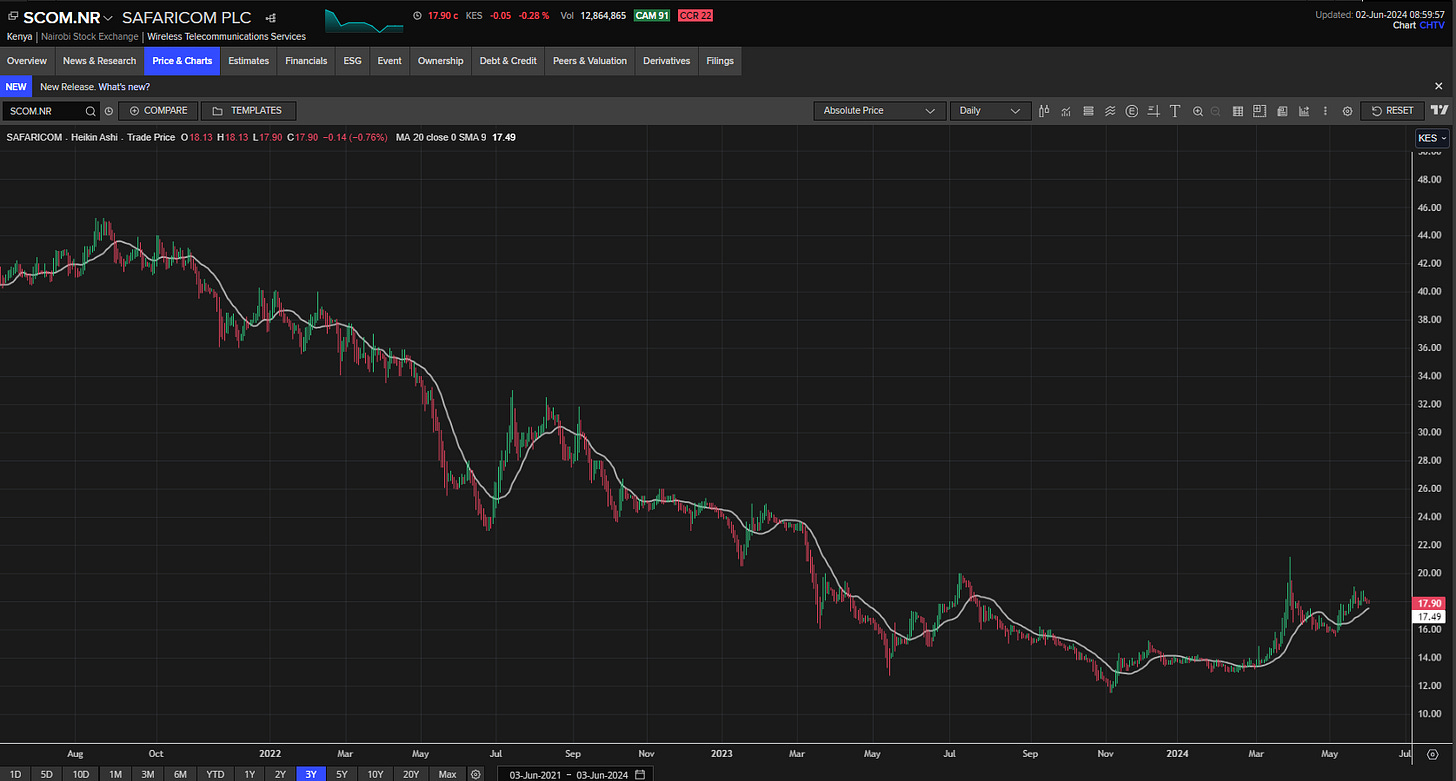Click the search magnifier in SCOM.NR field
The height and width of the screenshot is (781, 1456).
click(x=90, y=111)
